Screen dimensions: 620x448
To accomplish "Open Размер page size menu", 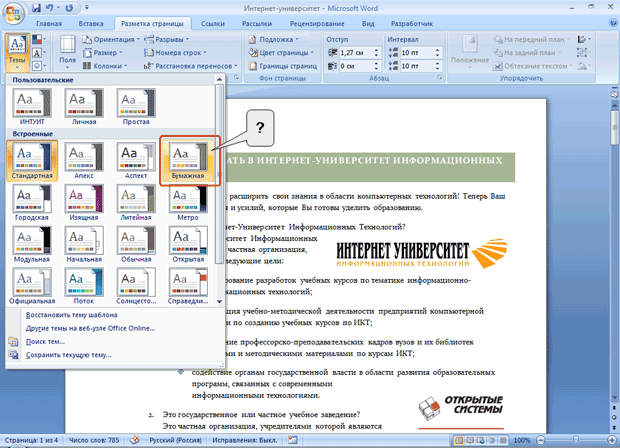I will point(103,53).
